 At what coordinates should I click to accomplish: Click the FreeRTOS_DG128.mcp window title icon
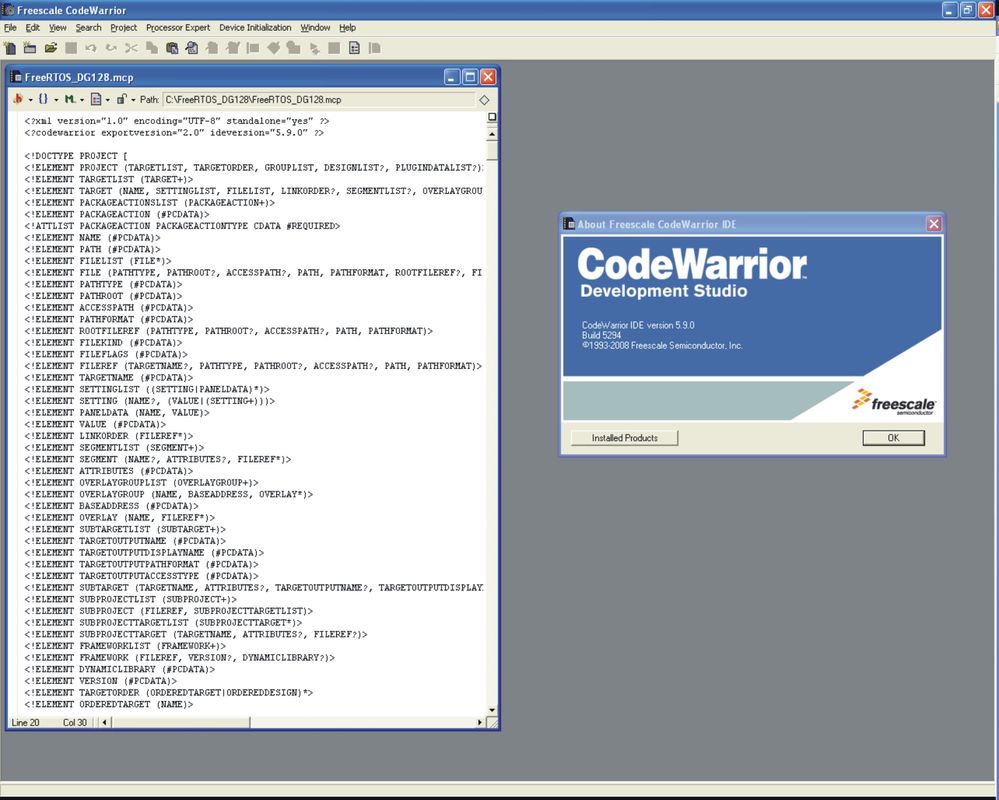click(x=16, y=77)
